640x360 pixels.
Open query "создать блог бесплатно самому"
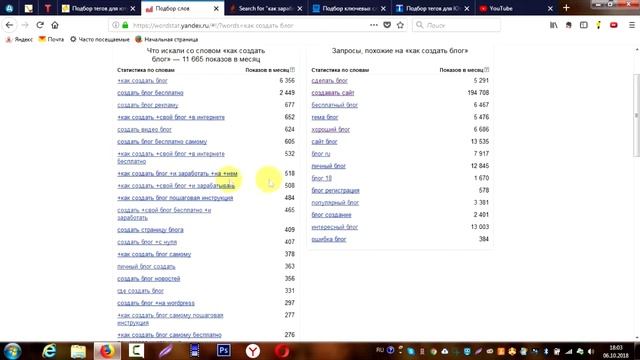coord(162,142)
